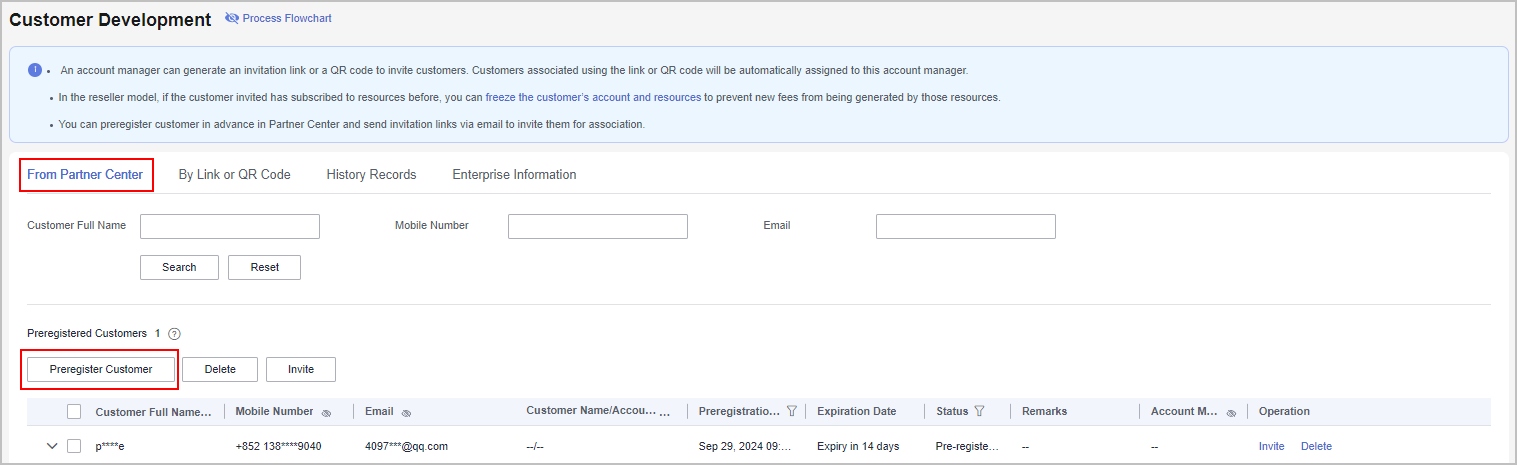Select the checkbox for customer p****e
1517x465 pixels.
(x=74, y=446)
